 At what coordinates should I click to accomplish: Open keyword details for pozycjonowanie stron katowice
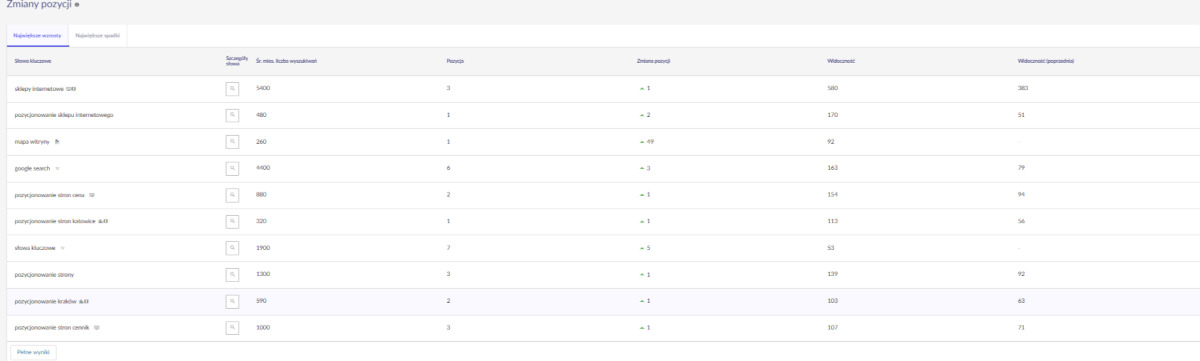point(233,221)
